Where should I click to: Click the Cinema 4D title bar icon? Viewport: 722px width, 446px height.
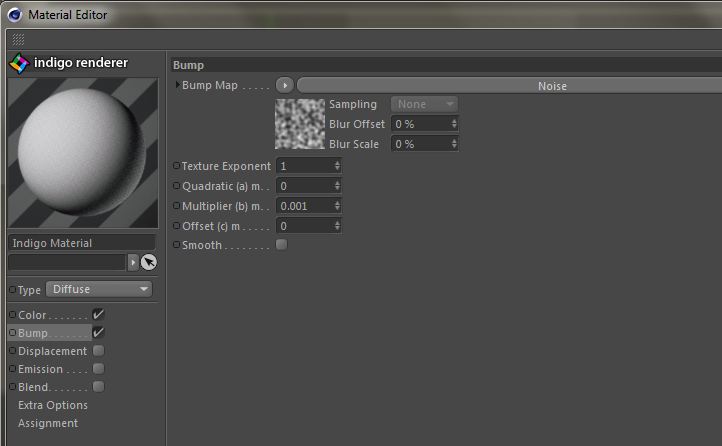pos(15,15)
